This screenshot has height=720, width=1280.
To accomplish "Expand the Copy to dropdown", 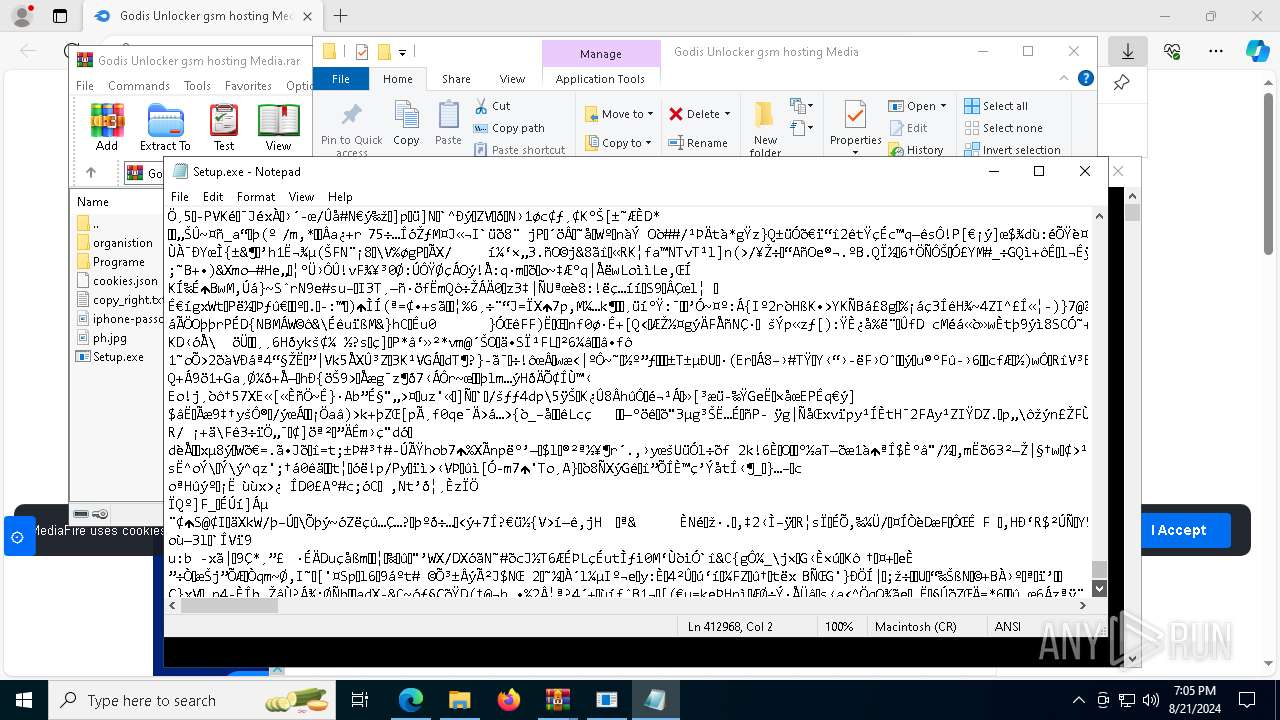I will (x=650, y=143).
